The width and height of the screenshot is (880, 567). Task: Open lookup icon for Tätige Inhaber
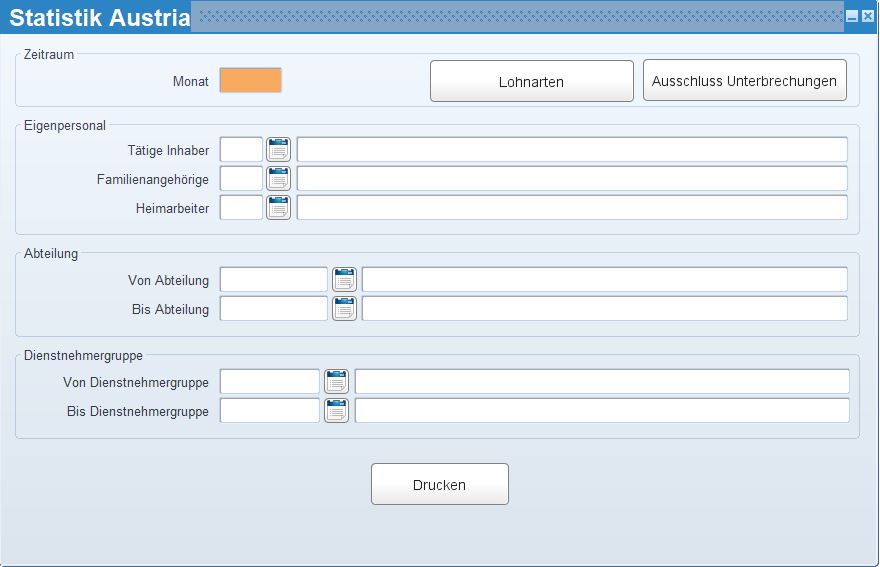[x=278, y=149]
